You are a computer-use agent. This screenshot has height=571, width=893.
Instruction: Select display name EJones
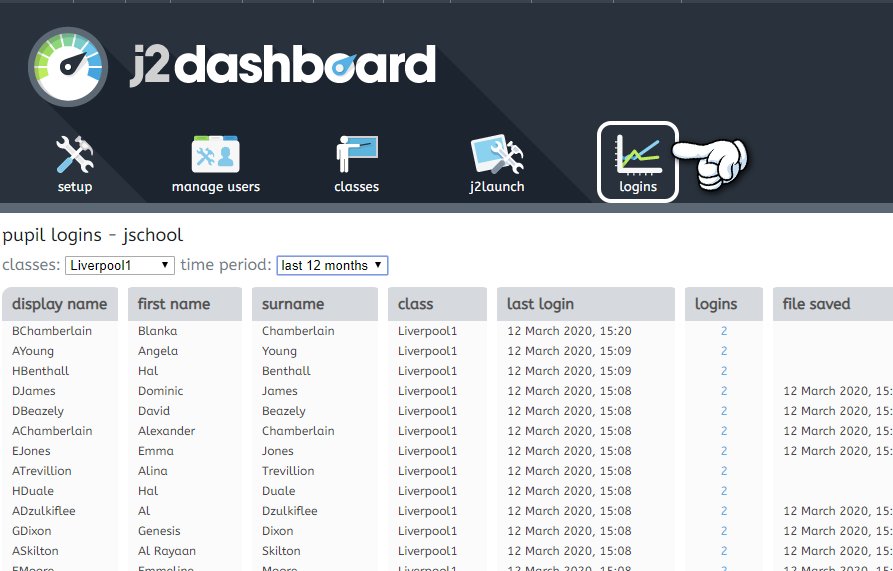(31, 451)
